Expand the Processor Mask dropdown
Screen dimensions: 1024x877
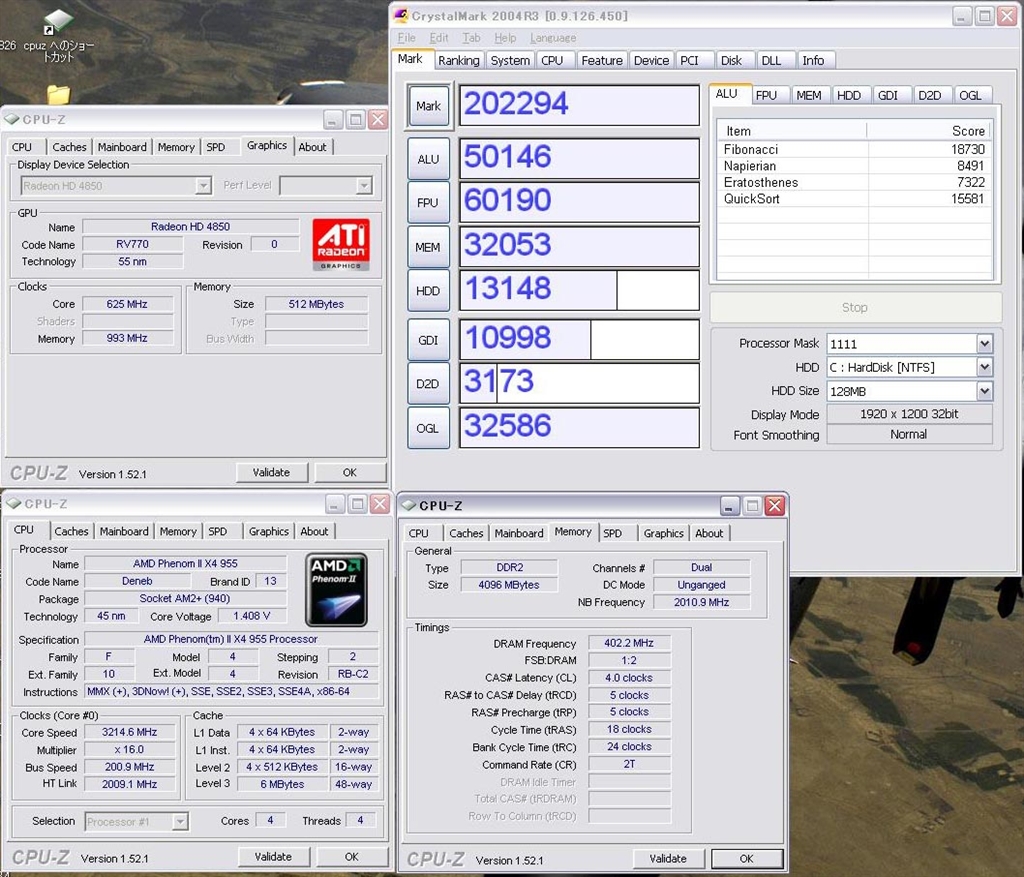[x=984, y=343]
